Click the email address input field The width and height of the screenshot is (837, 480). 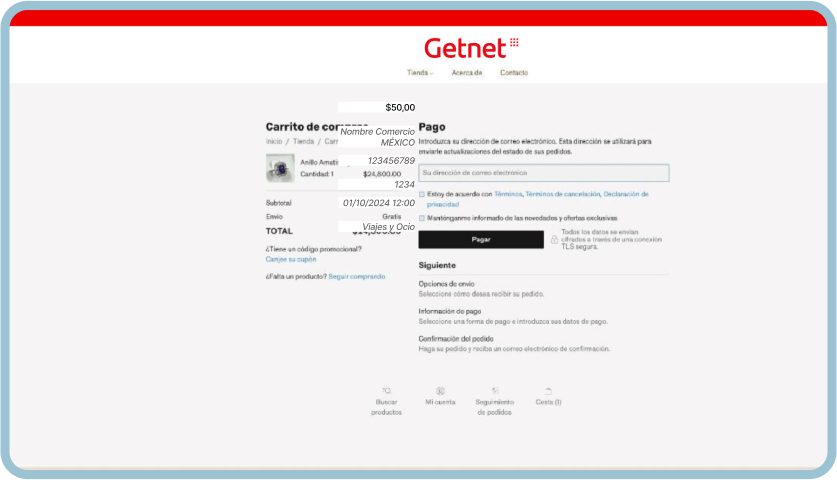click(543, 173)
